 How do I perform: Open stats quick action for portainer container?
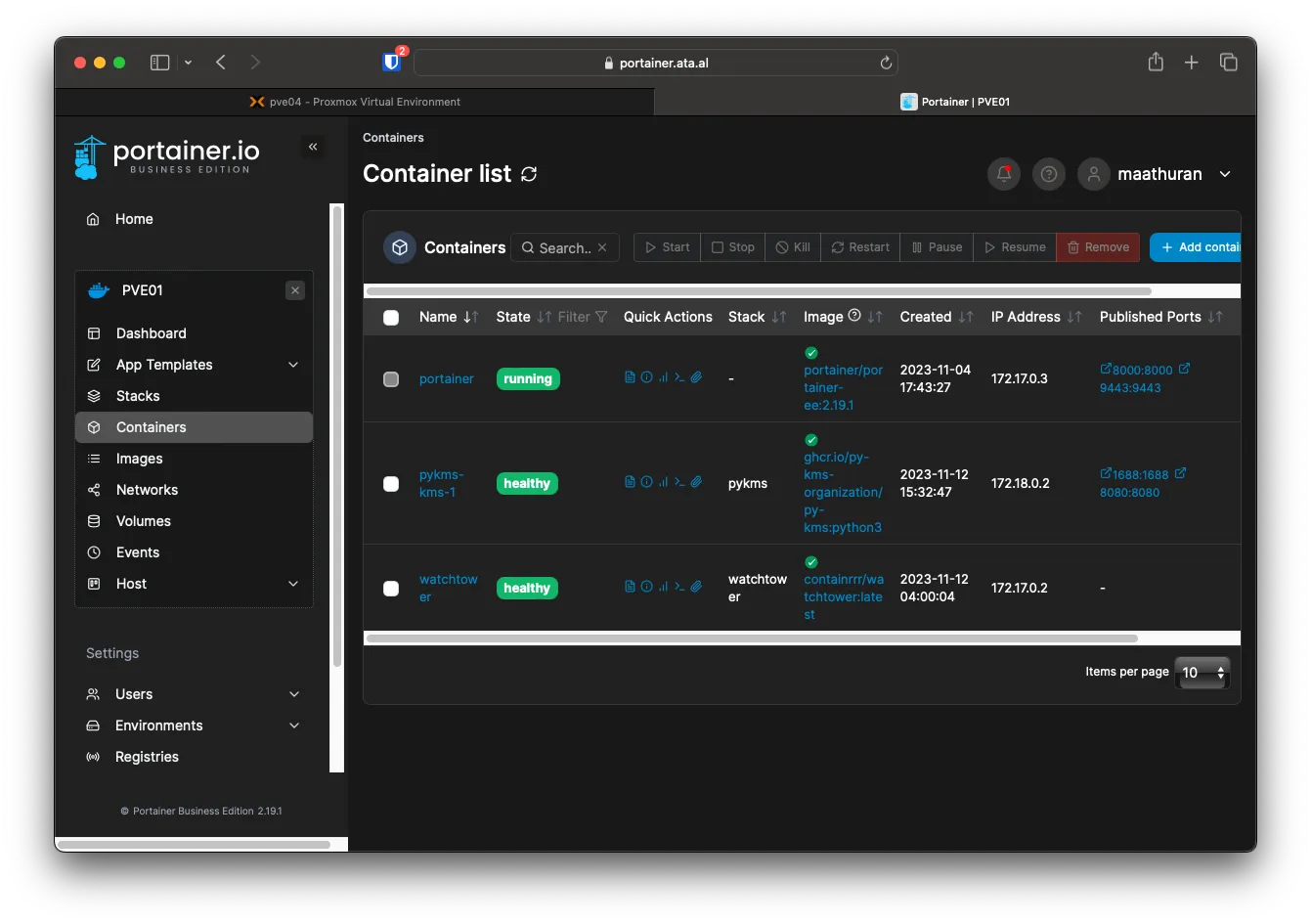pos(663,377)
